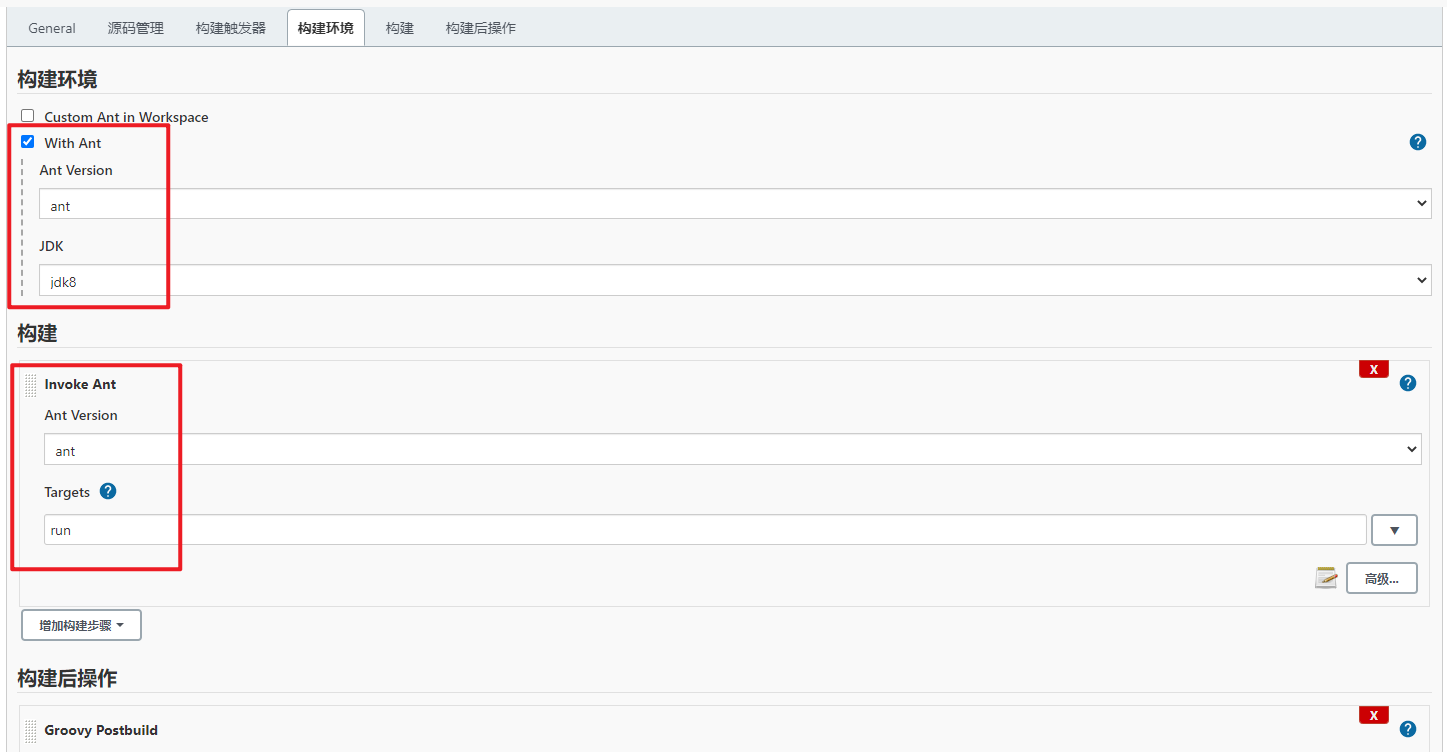
Task: Click the notepad icon beside 高级 button
Action: click(1326, 578)
